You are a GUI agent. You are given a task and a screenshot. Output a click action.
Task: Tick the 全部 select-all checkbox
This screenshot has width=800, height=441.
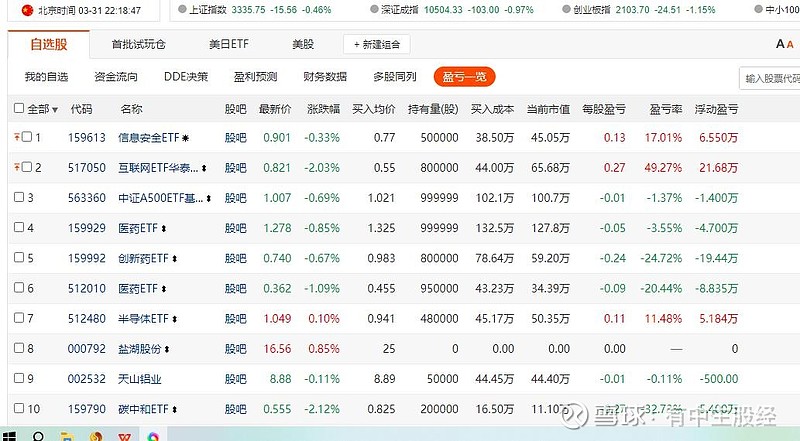tap(19, 108)
